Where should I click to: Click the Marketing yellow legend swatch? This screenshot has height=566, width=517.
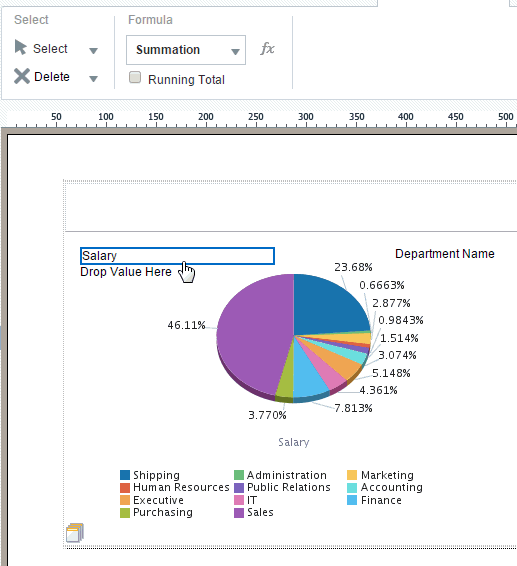352,475
